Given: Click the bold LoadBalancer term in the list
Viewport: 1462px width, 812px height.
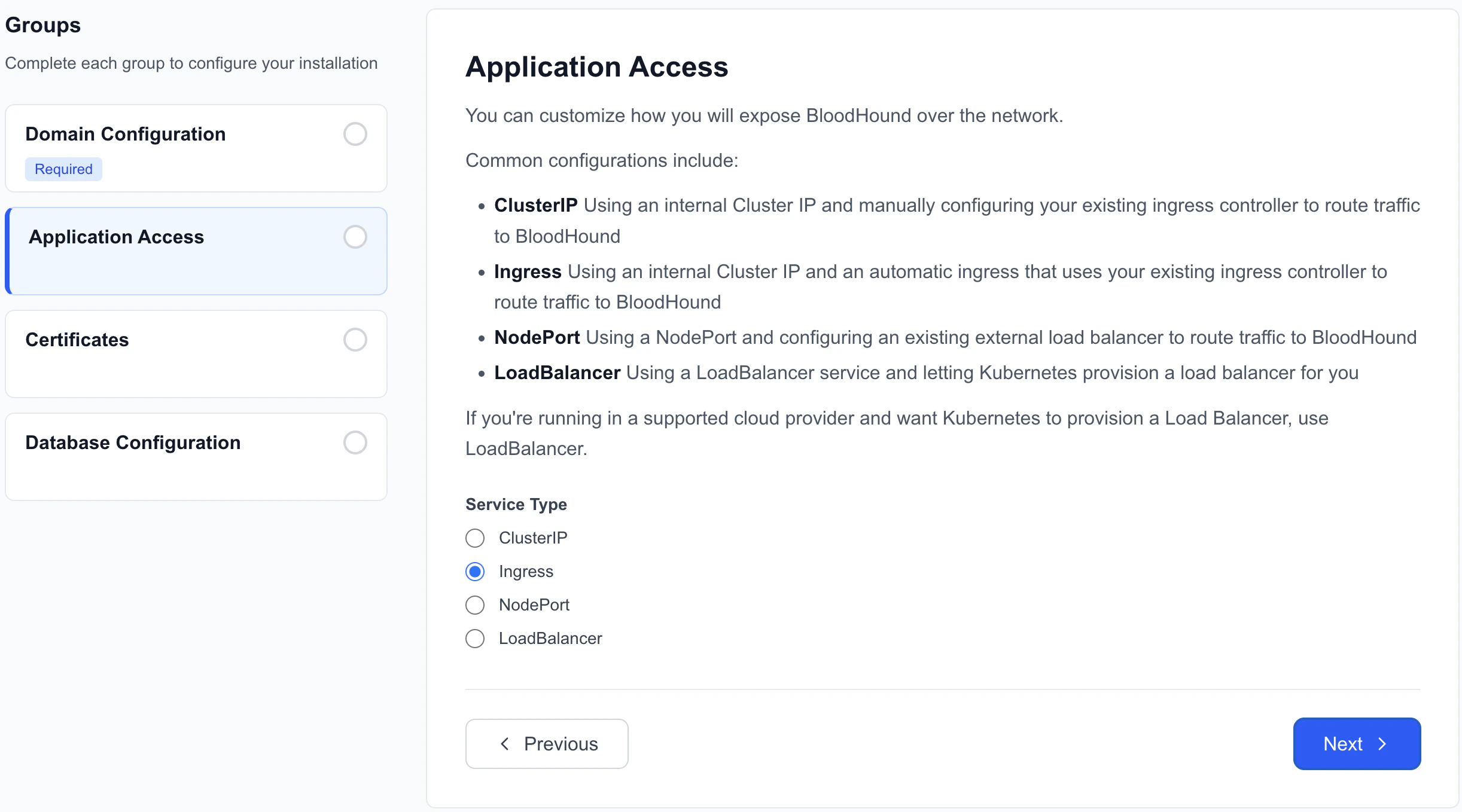Looking at the screenshot, I should click(x=557, y=373).
